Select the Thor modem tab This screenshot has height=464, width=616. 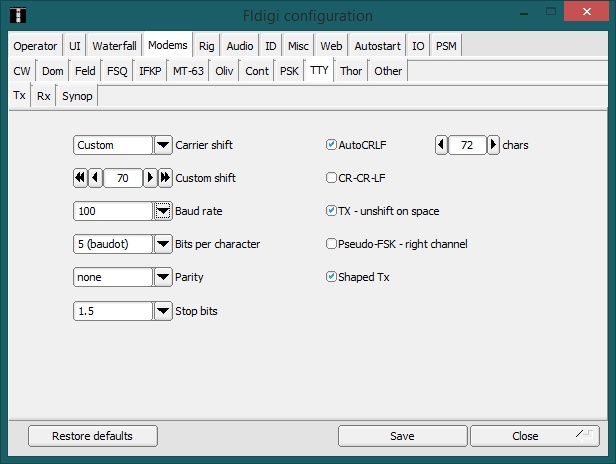351,71
